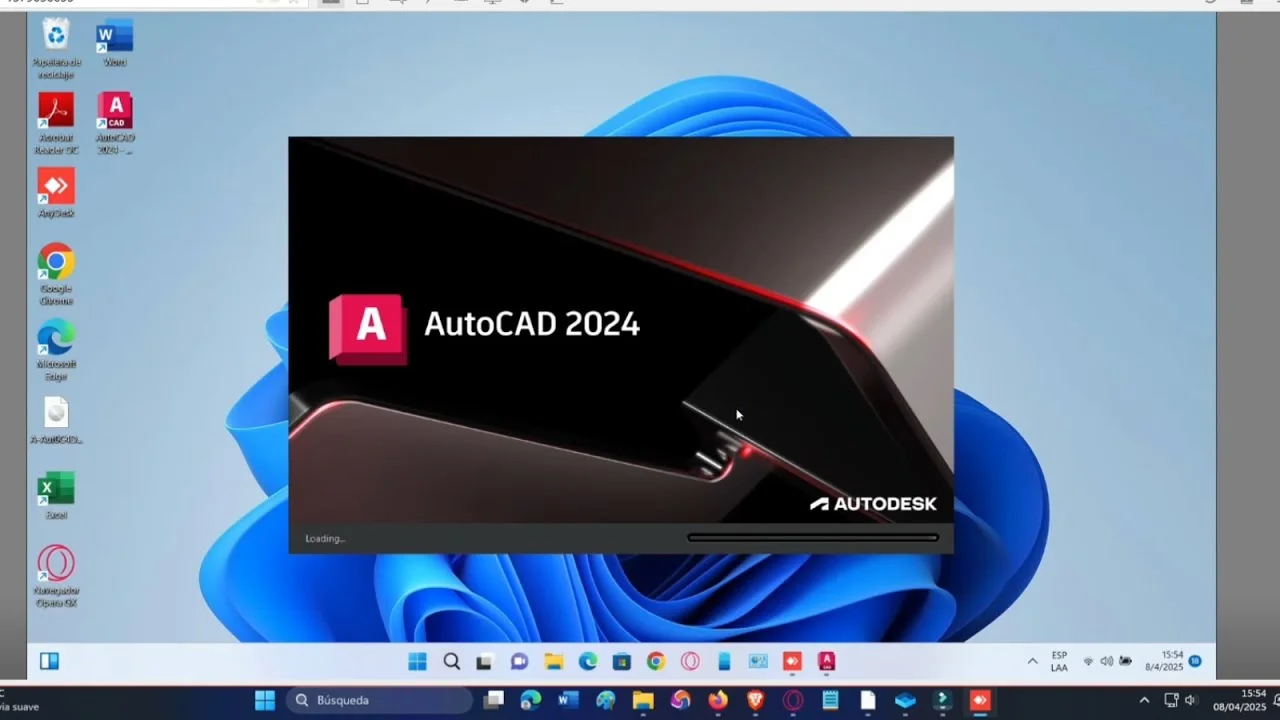Open File Explorer on the remote taskbar
1280x720 pixels.
click(553, 661)
